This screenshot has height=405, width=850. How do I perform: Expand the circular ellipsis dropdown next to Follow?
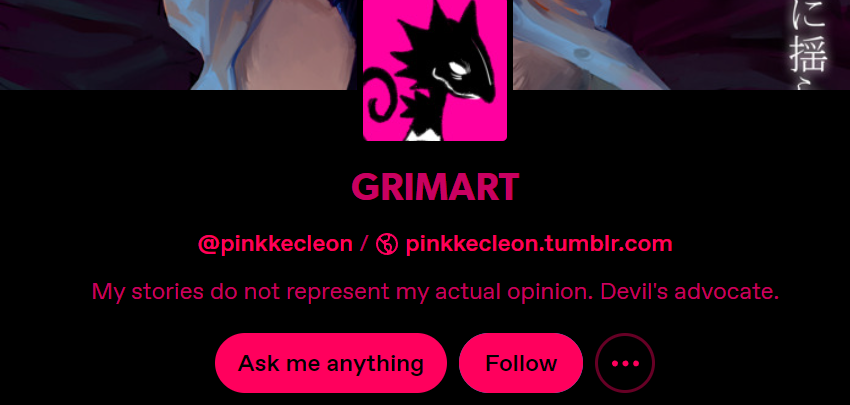624,363
